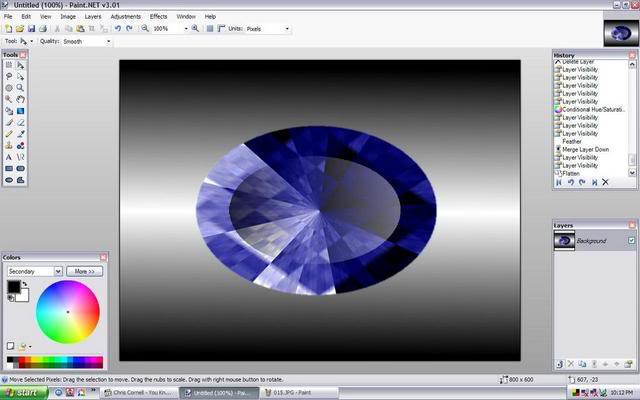640x400 pixels.
Task: Open the File menu
Action: (8, 17)
